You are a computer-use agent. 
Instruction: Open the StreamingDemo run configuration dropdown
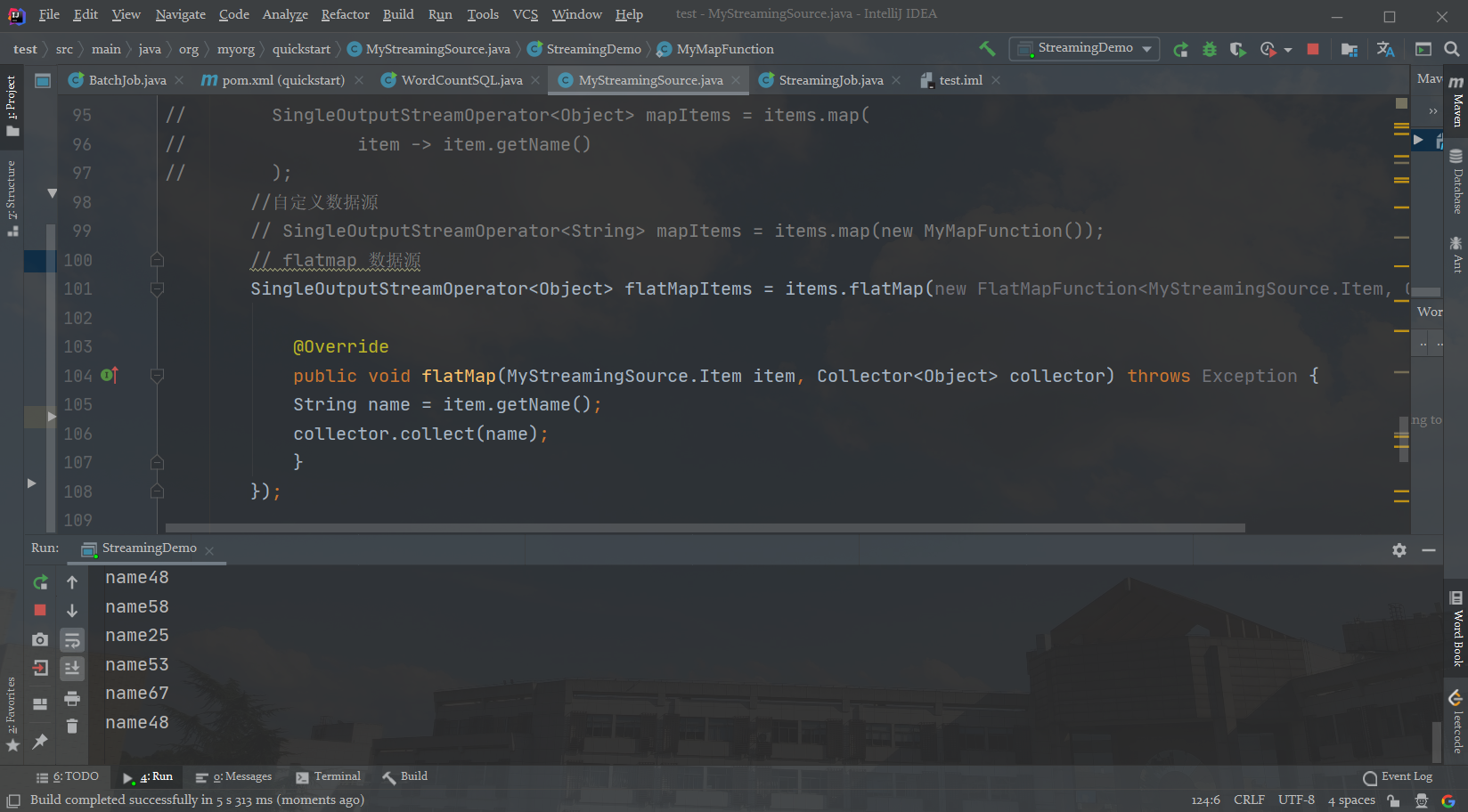(x=1084, y=48)
